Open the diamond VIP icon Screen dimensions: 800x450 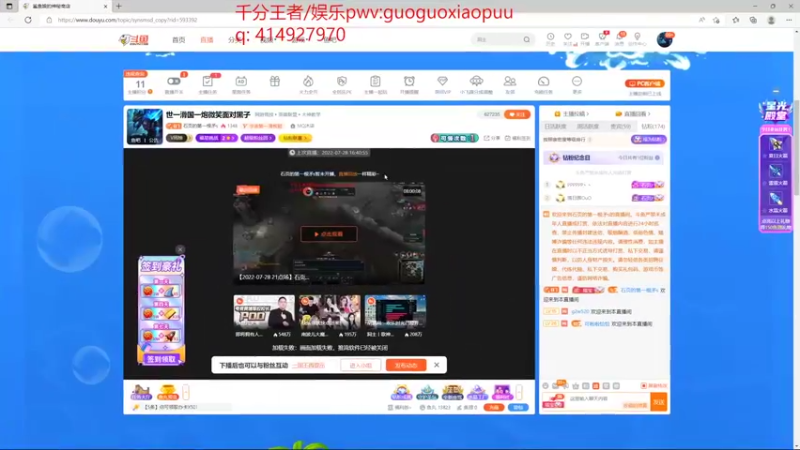click(442, 81)
